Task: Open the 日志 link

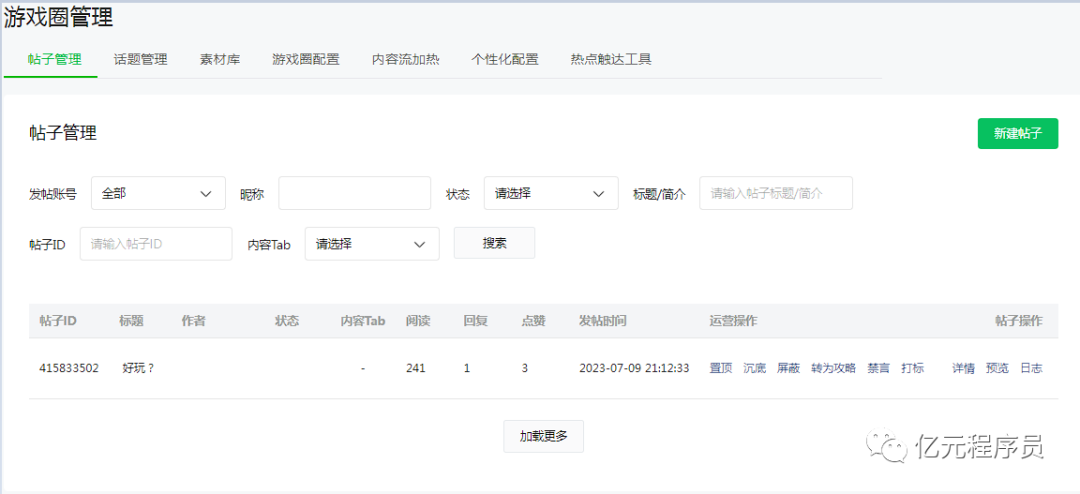Action: pyautogui.click(x=1031, y=368)
